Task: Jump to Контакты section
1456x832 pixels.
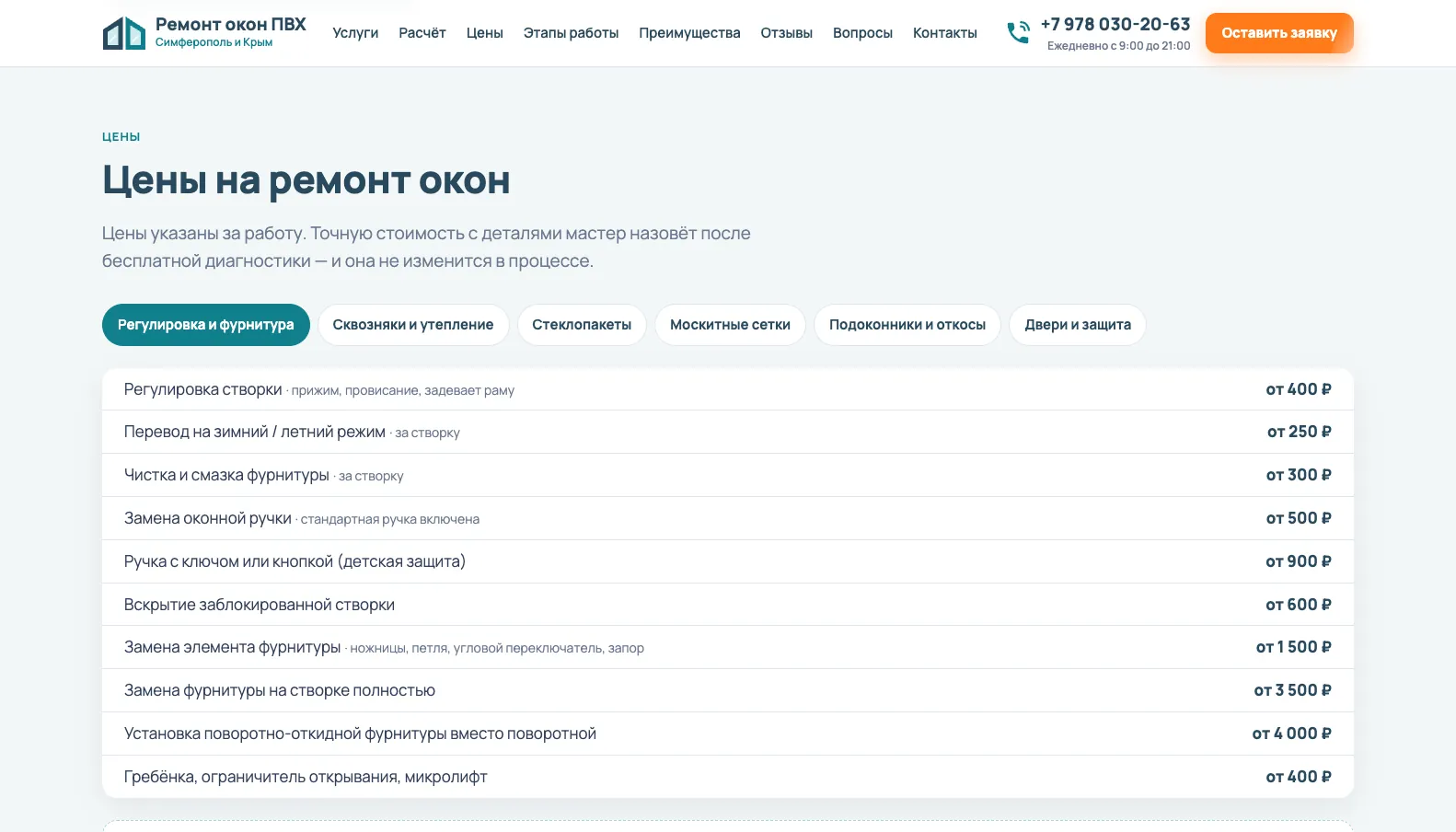Action: coord(945,33)
